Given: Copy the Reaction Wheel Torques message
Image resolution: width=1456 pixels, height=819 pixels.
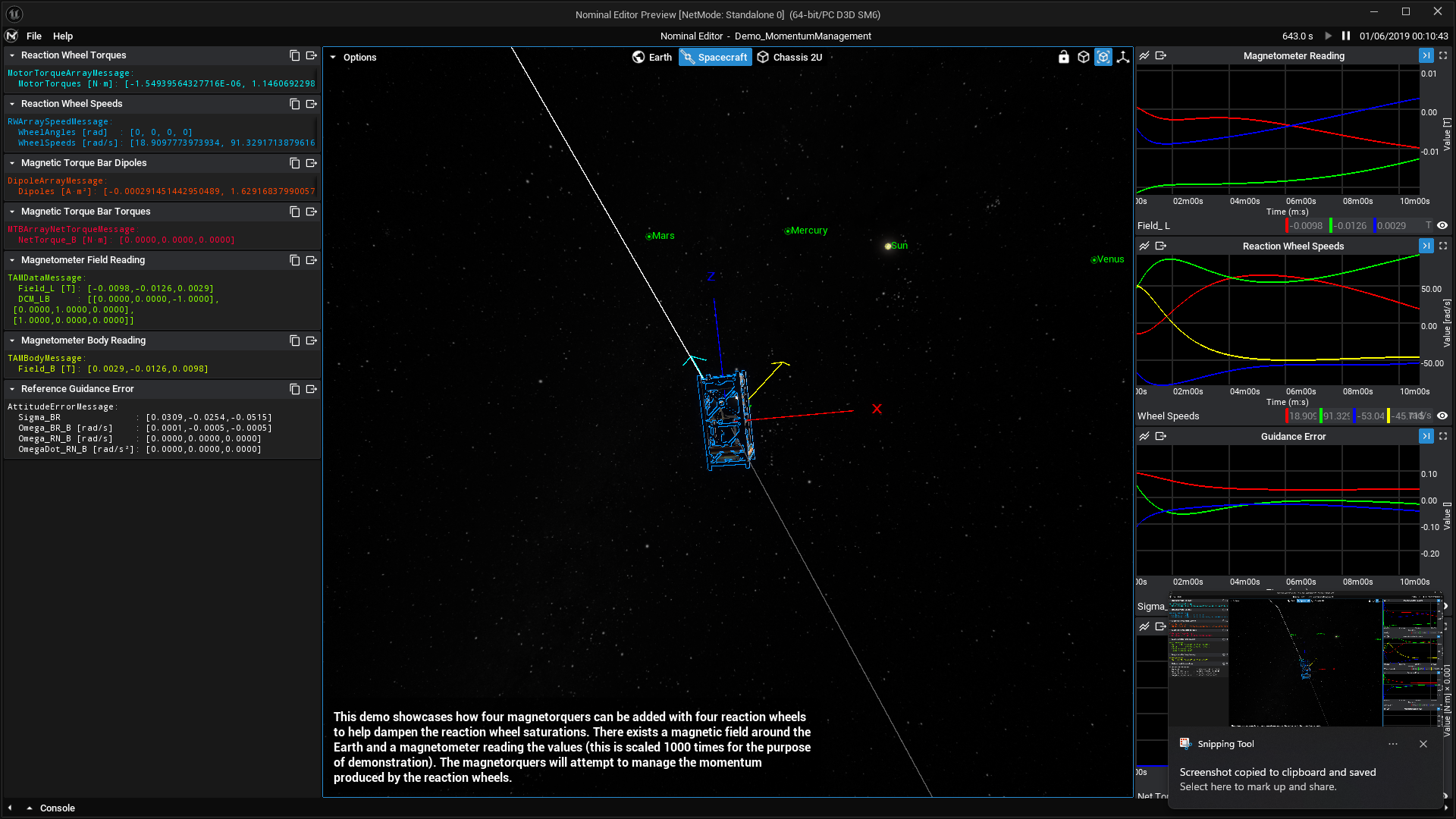Looking at the screenshot, I should (295, 55).
